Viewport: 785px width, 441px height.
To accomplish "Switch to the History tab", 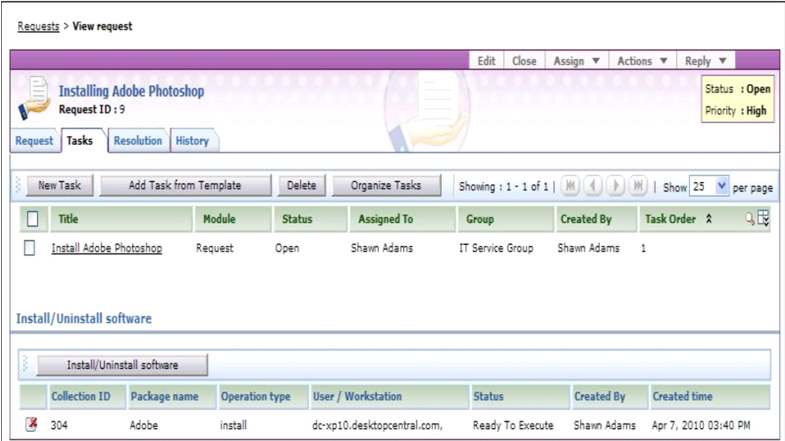I will pyautogui.click(x=192, y=141).
